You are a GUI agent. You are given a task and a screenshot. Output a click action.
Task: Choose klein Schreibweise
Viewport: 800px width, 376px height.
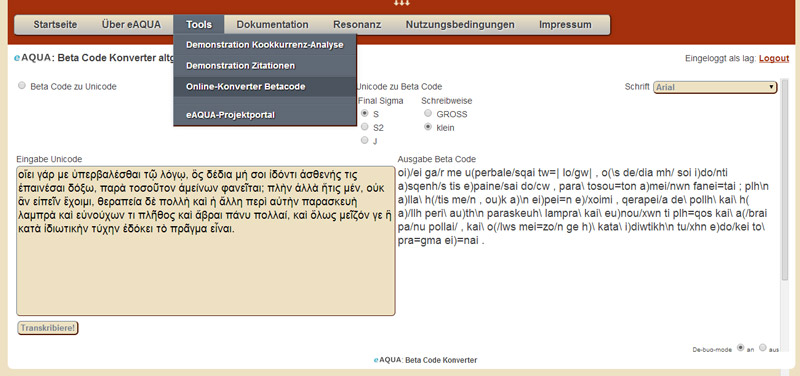tap(428, 127)
